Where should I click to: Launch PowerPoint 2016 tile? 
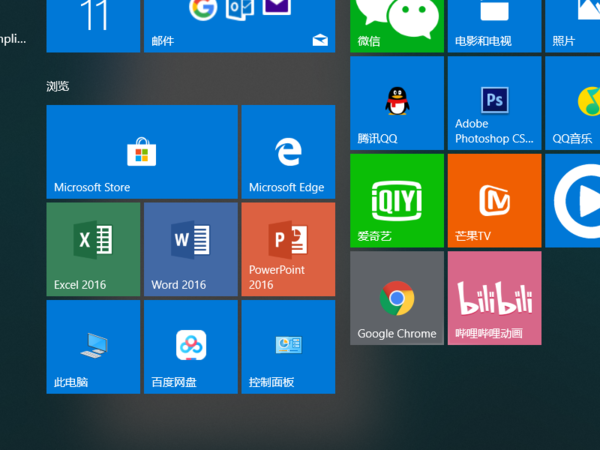(288, 249)
